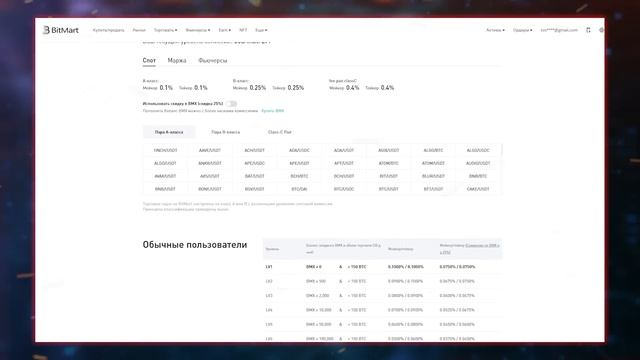This screenshot has width=640, height=360.
Task: Open the account email menu
Action: pyautogui.click(x=559, y=30)
